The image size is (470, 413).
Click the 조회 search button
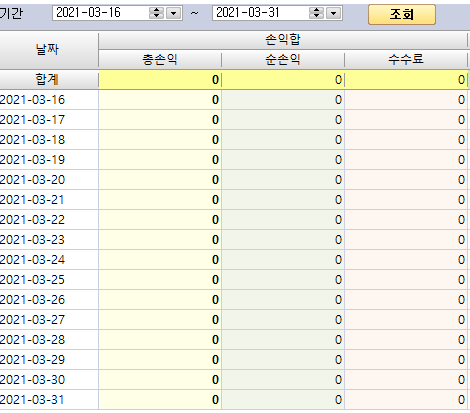click(402, 14)
